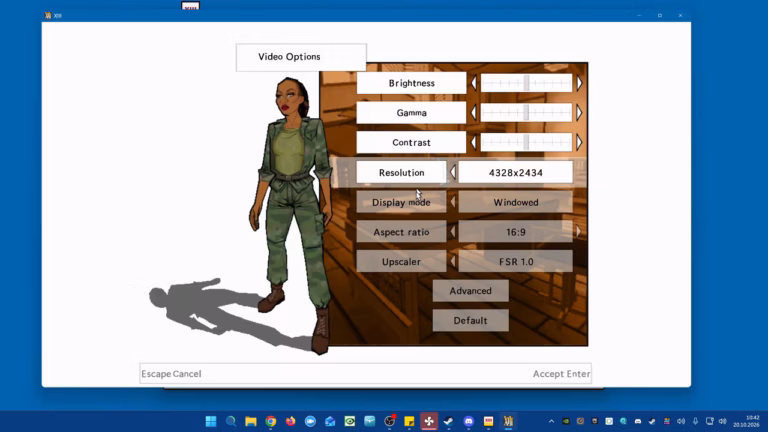The height and width of the screenshot is (432, 768).
Task: Click the Windowed display mode value
Action: click(515, 202)
